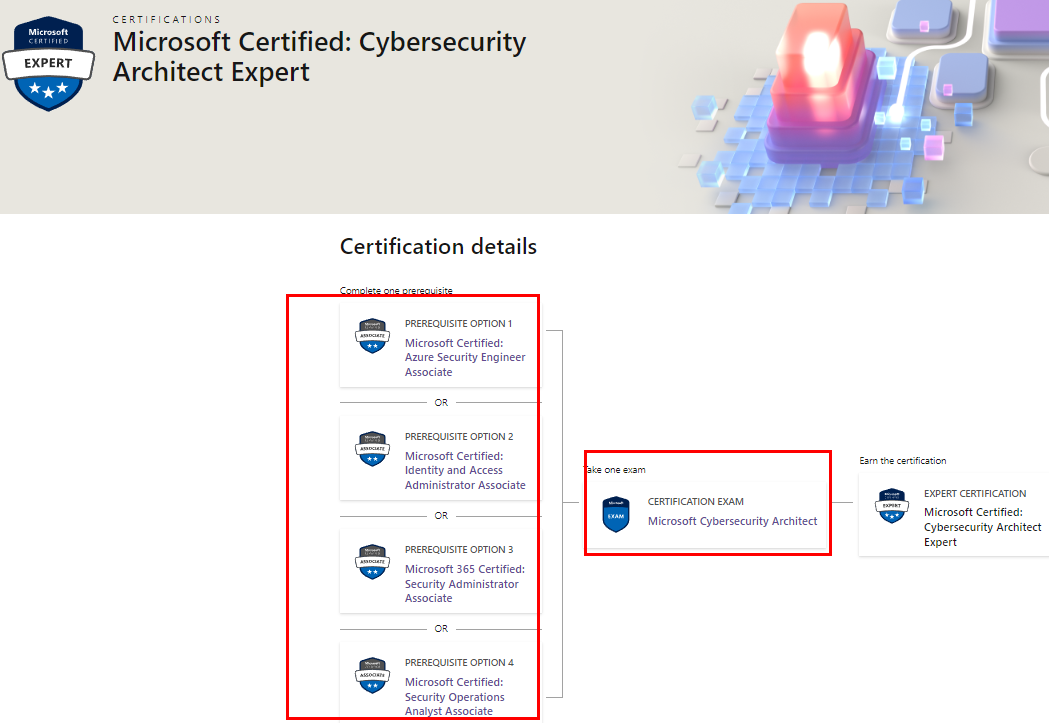Image resolution: width=1049 pixels, height=723 pixels.
Task: Click the Microsoft Certified Expert badge in header
Action: click(x=48, y=64)
